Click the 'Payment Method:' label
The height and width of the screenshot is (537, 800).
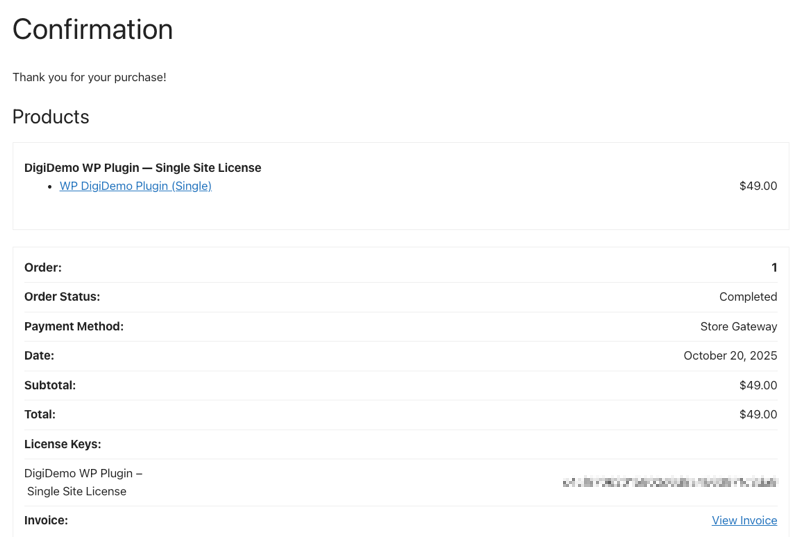click(74, 326)
